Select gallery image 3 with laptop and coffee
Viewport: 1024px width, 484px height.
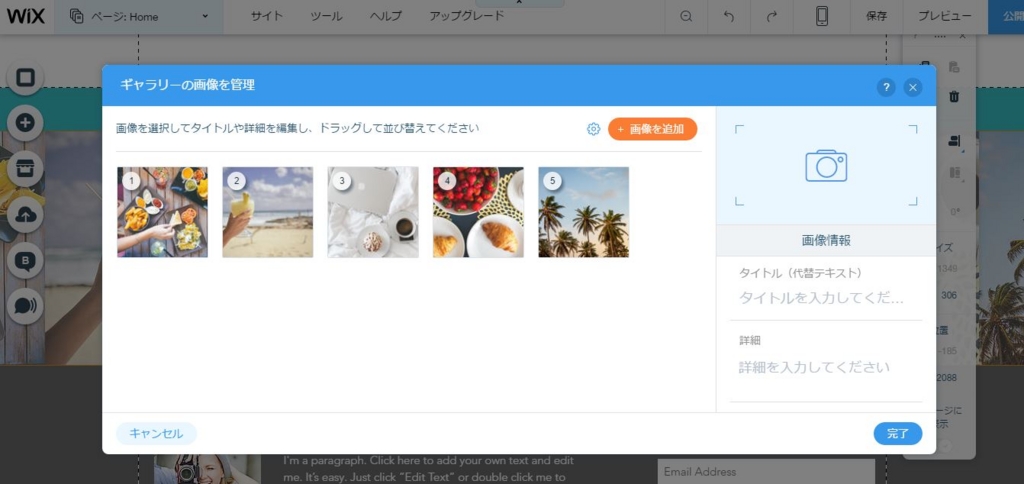coord(373,212)
